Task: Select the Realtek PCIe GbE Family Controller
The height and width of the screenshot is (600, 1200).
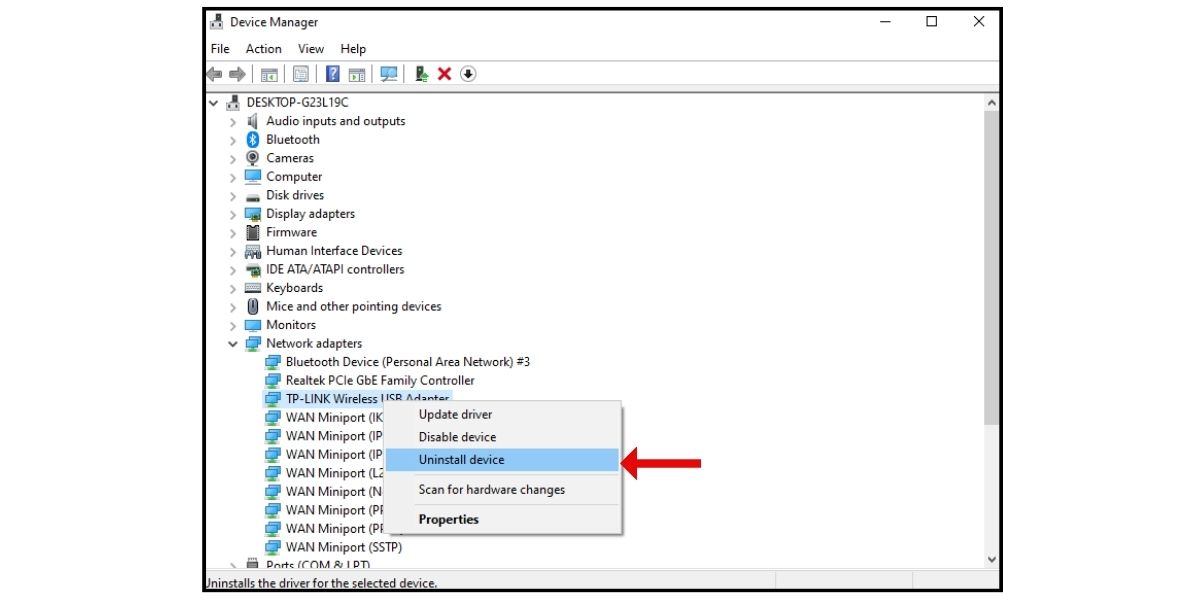Action: pos(390,380)
